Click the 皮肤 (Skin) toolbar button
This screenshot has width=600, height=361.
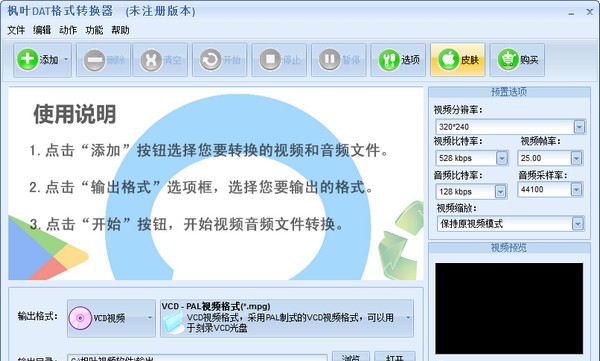(458, 60)
